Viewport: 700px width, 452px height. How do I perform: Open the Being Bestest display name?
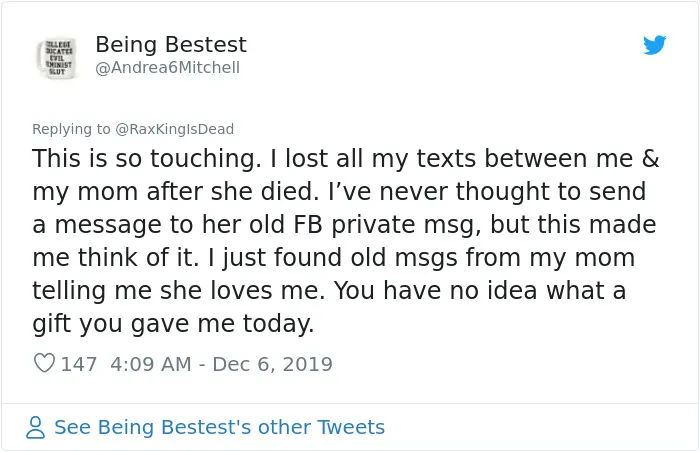171,45
